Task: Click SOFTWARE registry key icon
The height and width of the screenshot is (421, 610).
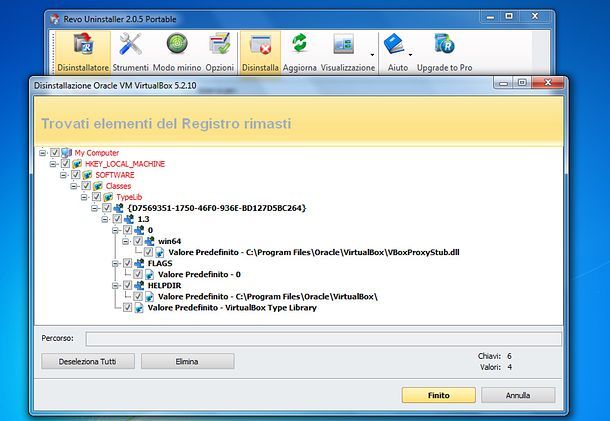Action: [x=88, y=175]
